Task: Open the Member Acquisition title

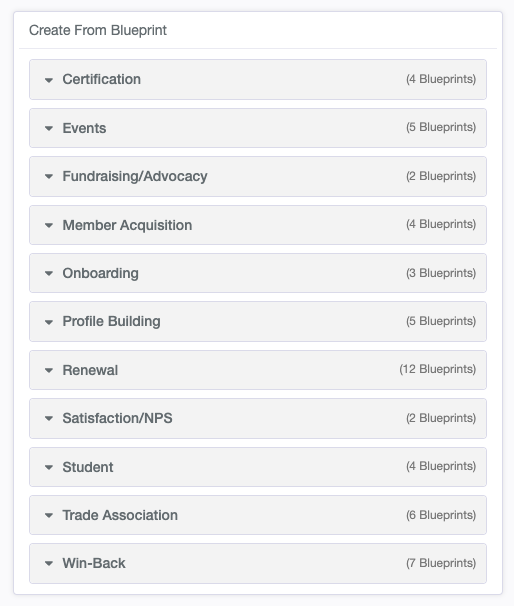Action: pos(127,225)
